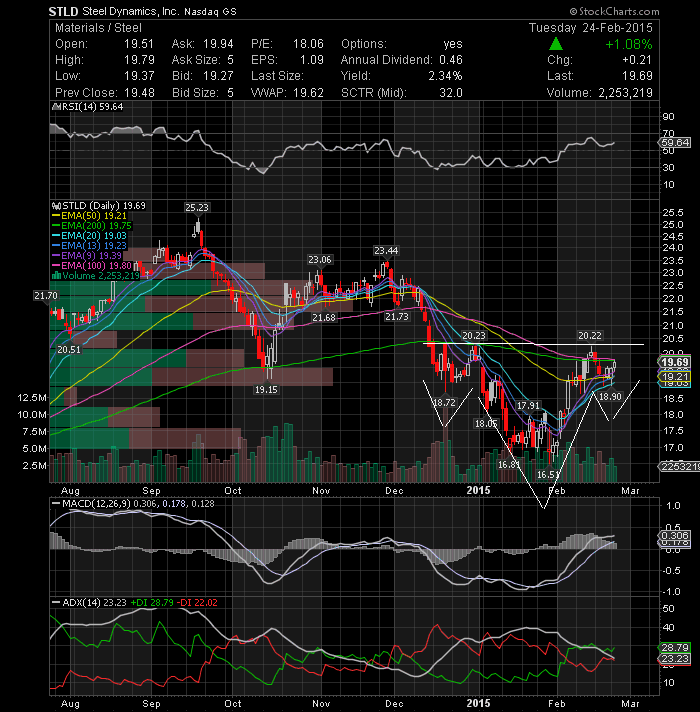This screenshot has height=712, width=700.
Task: Click the STLD ticker symbol in title
Action: [x=64, y=11]
